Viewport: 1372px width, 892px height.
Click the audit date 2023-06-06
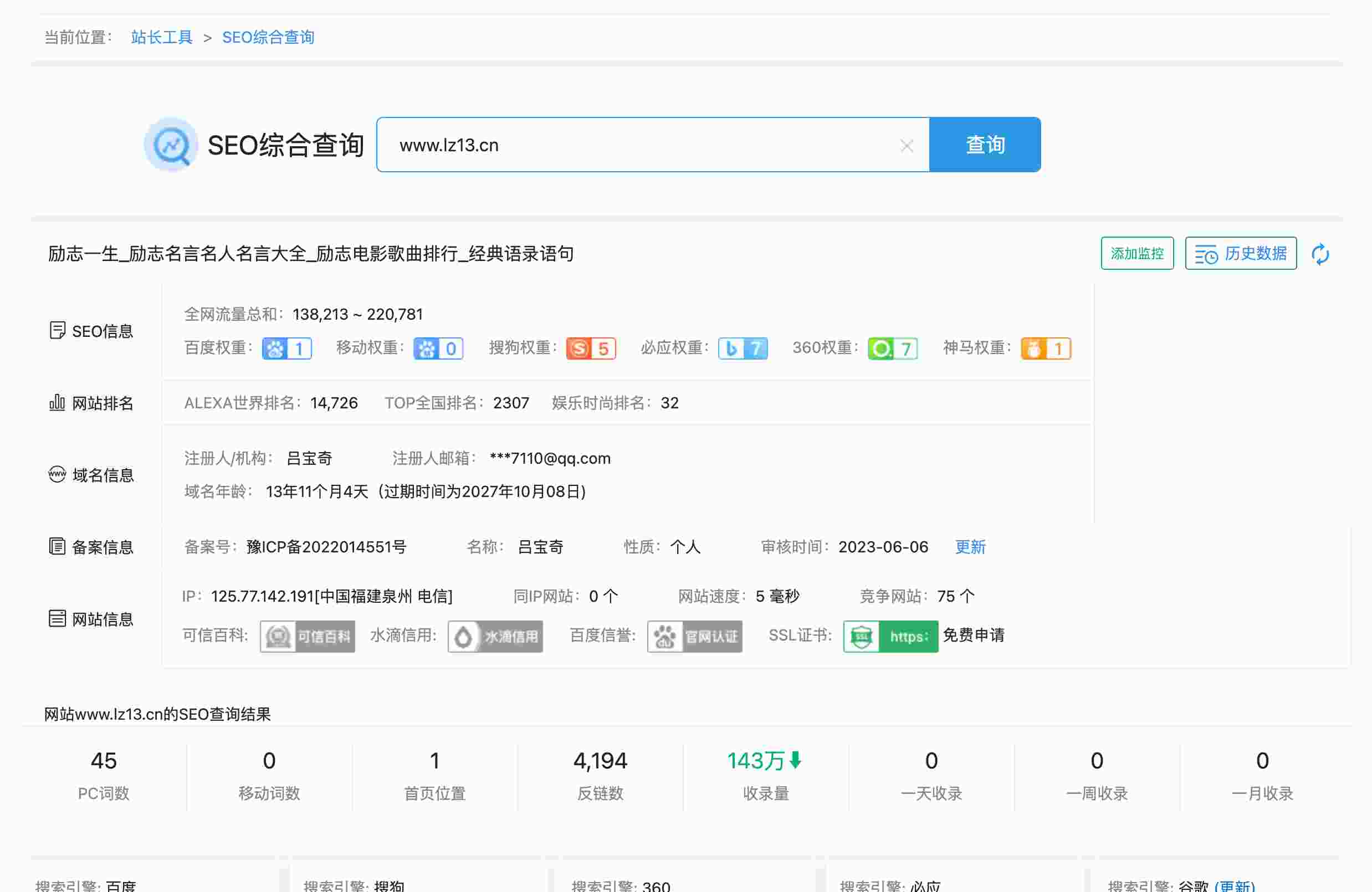coord(883,547)
